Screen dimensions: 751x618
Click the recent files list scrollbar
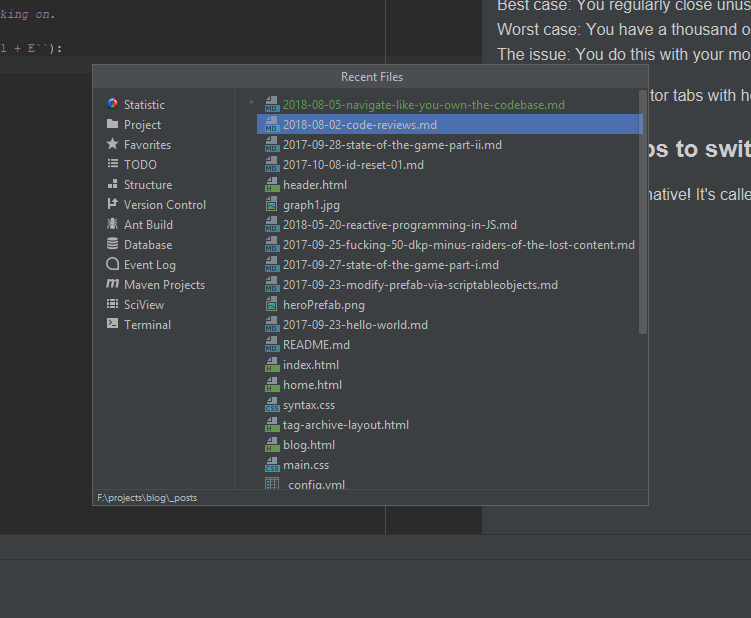pos(642,210)
